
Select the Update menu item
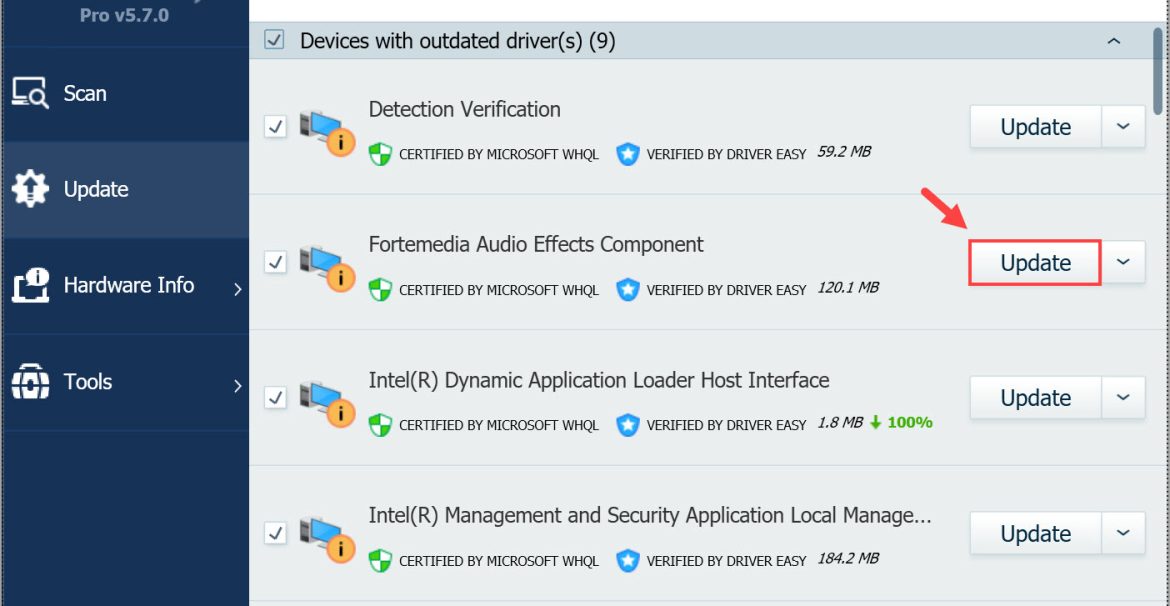[125, 190]
